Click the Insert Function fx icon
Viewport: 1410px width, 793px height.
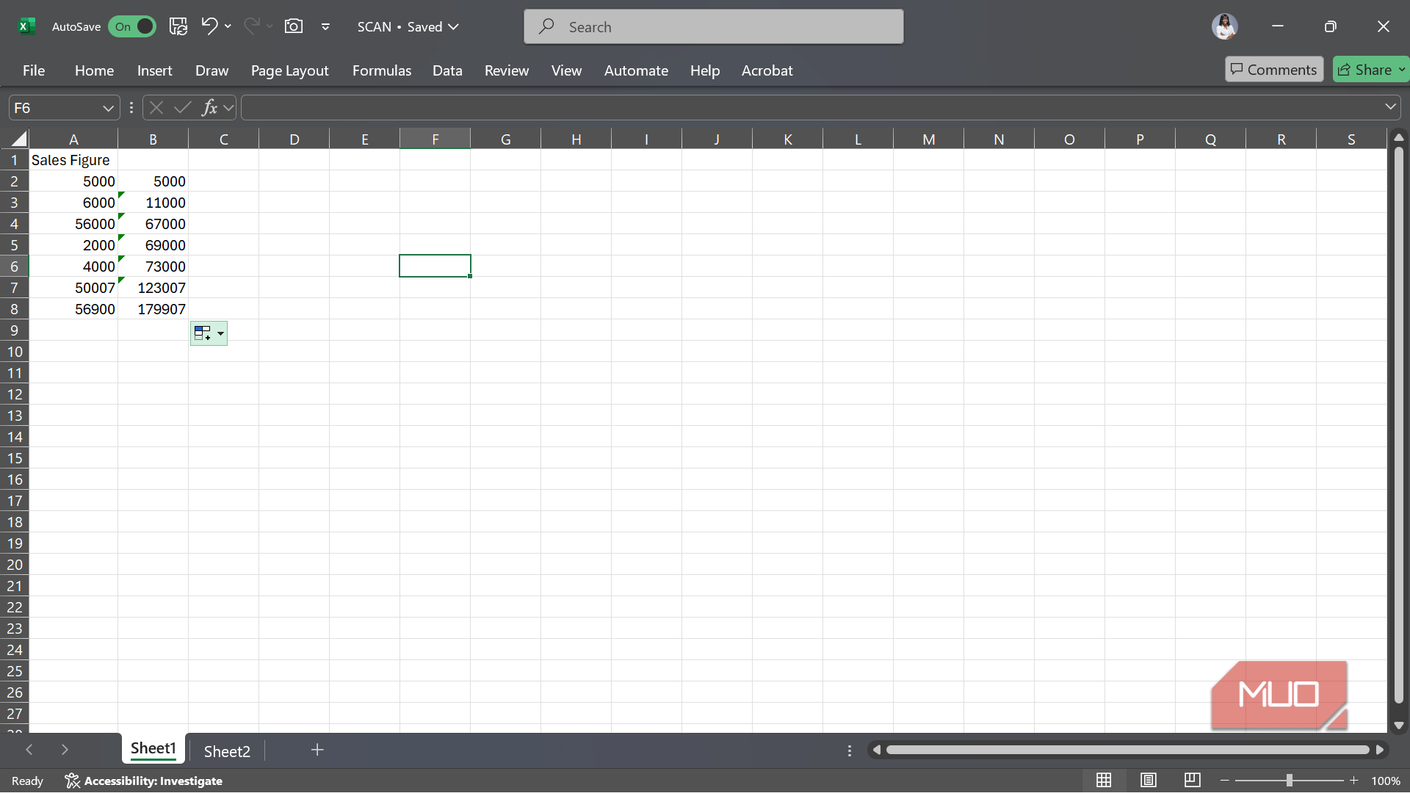click(x=209, y=107)
